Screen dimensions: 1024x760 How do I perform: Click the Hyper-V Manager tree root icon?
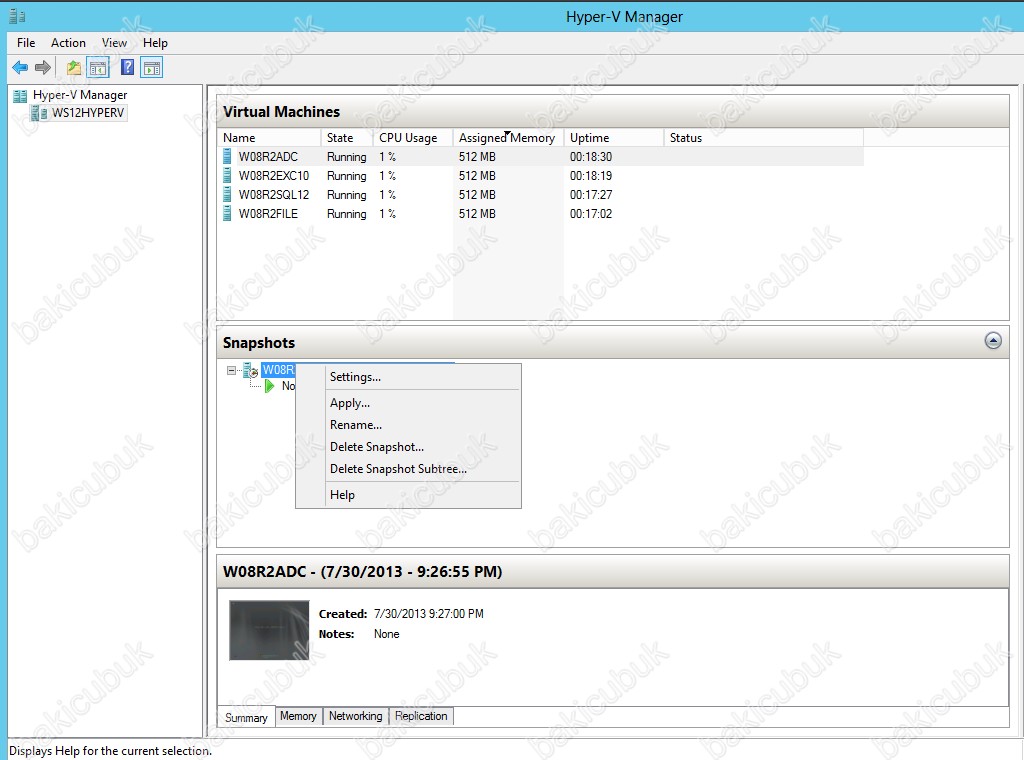click(x=20, y=95)
